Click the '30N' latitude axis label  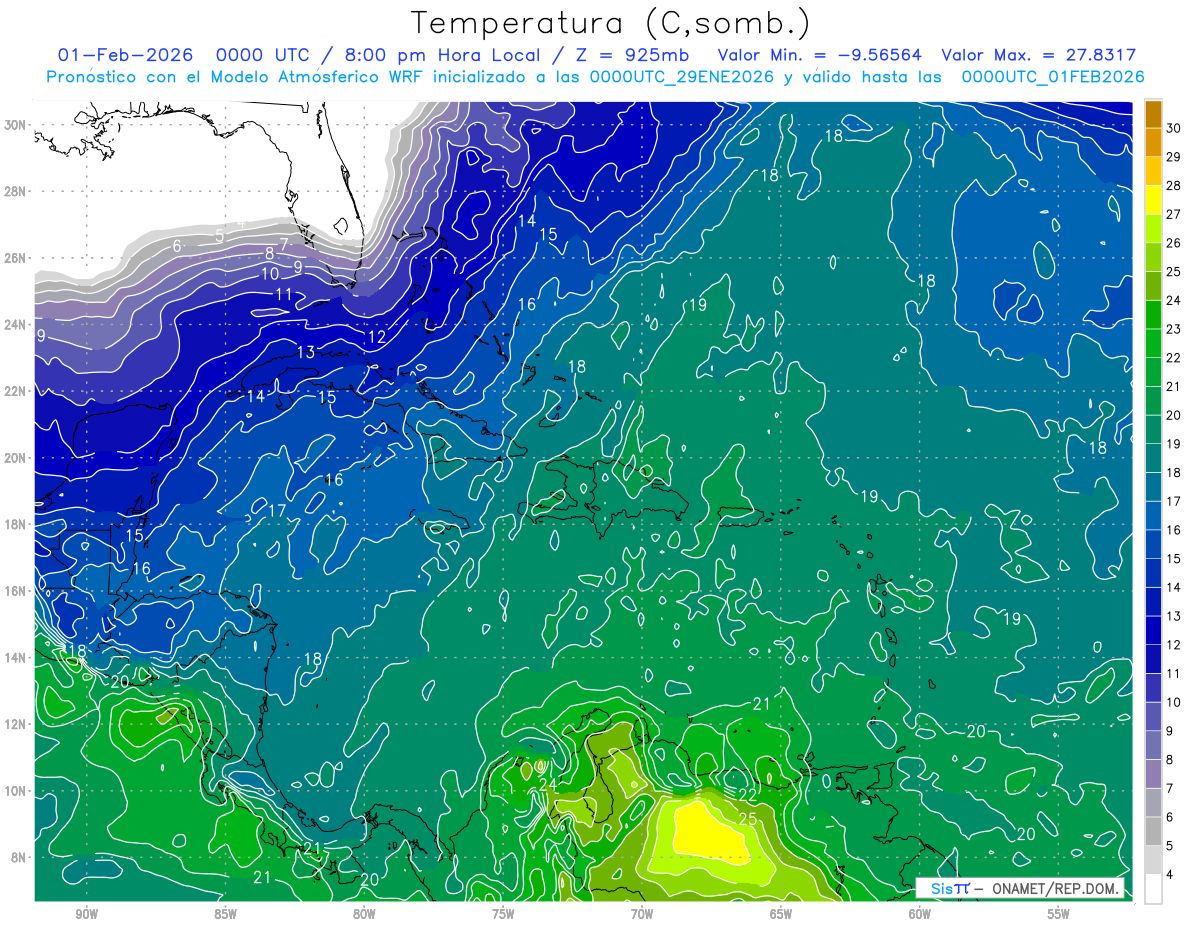(17, 125)
